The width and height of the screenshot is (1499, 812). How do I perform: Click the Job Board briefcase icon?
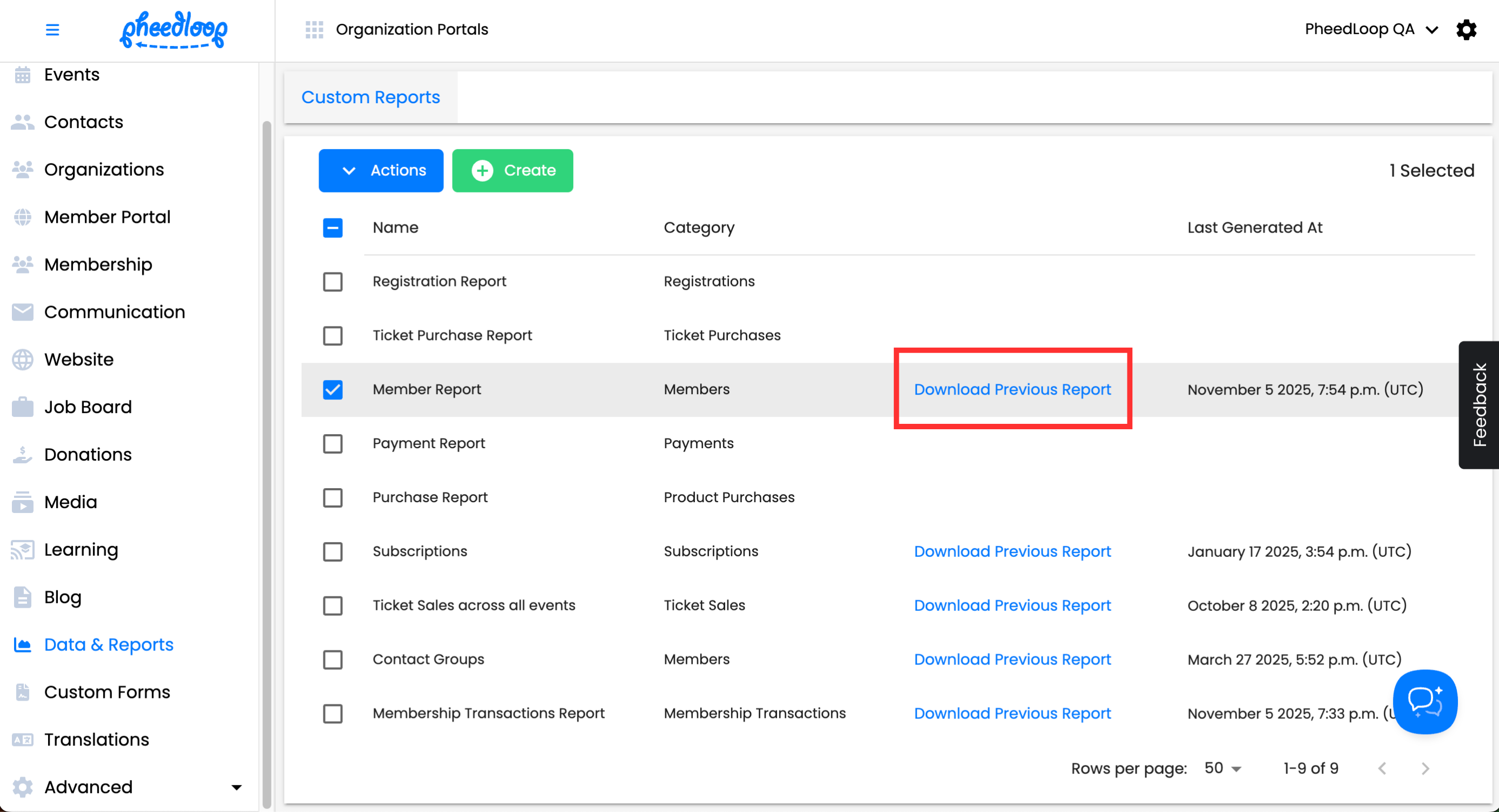(x=23, y=407)
